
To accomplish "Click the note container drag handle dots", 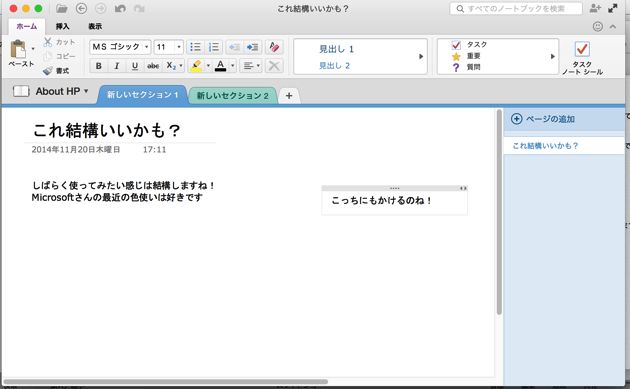I will pos(395,188).
